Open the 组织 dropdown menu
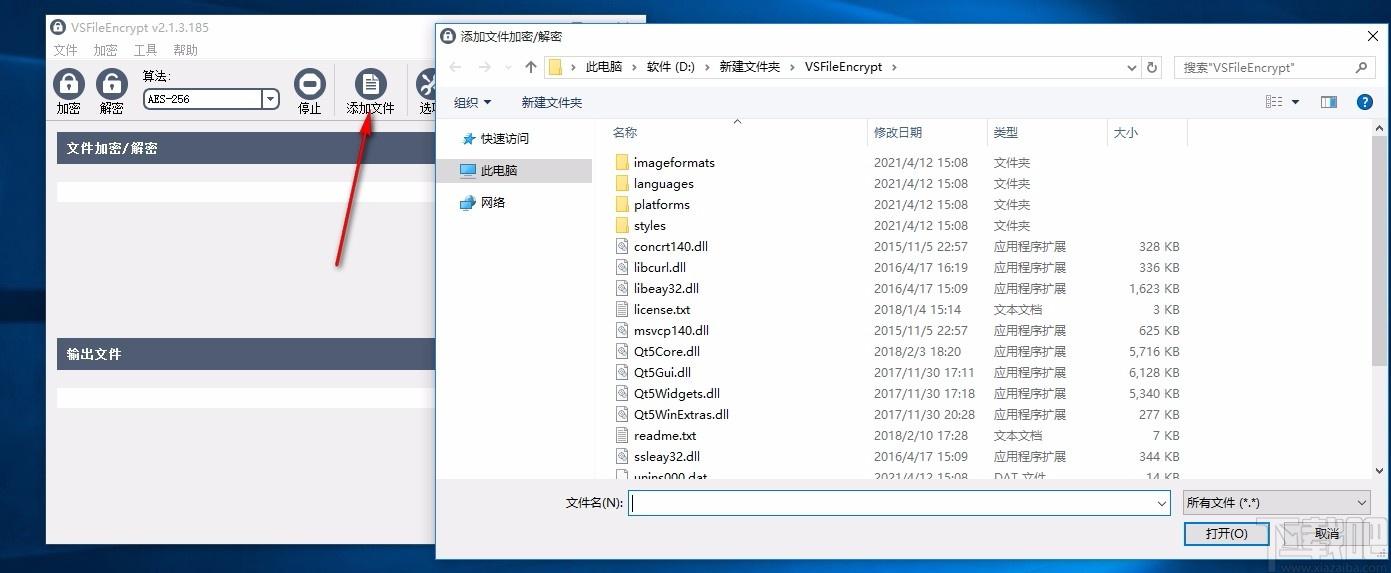 coord(472,102)
